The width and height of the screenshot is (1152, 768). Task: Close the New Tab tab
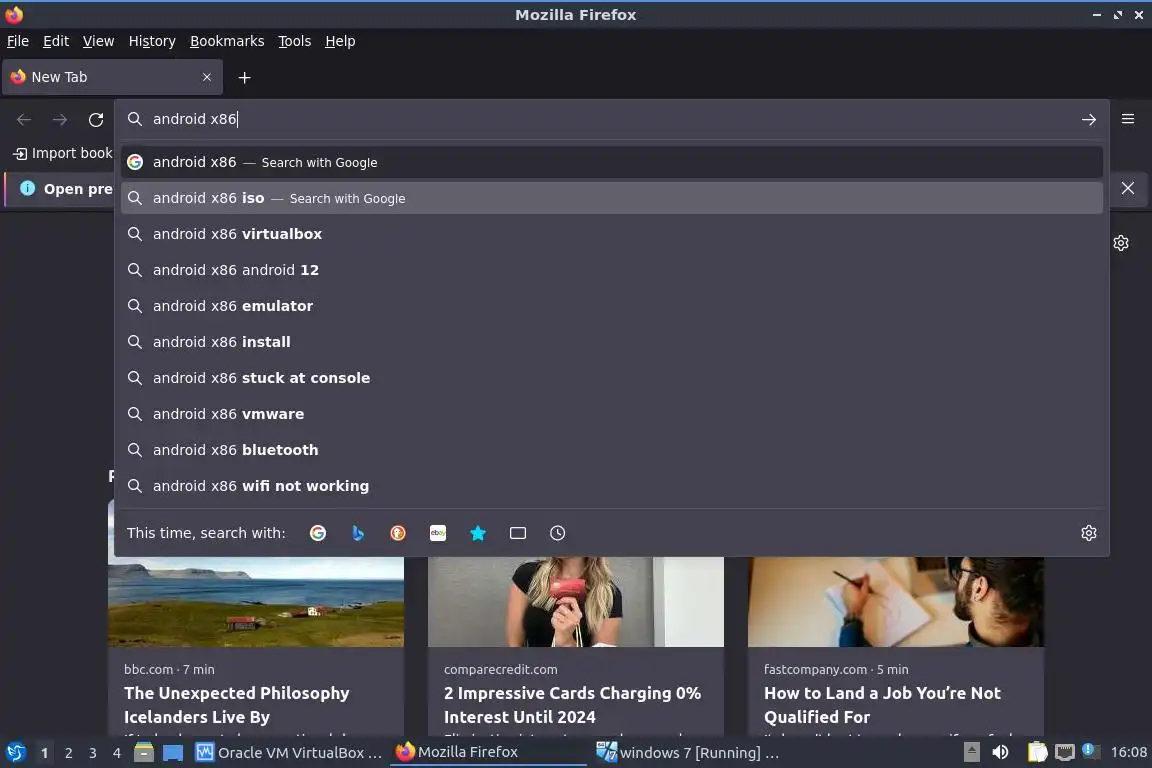tap(206, 77)
